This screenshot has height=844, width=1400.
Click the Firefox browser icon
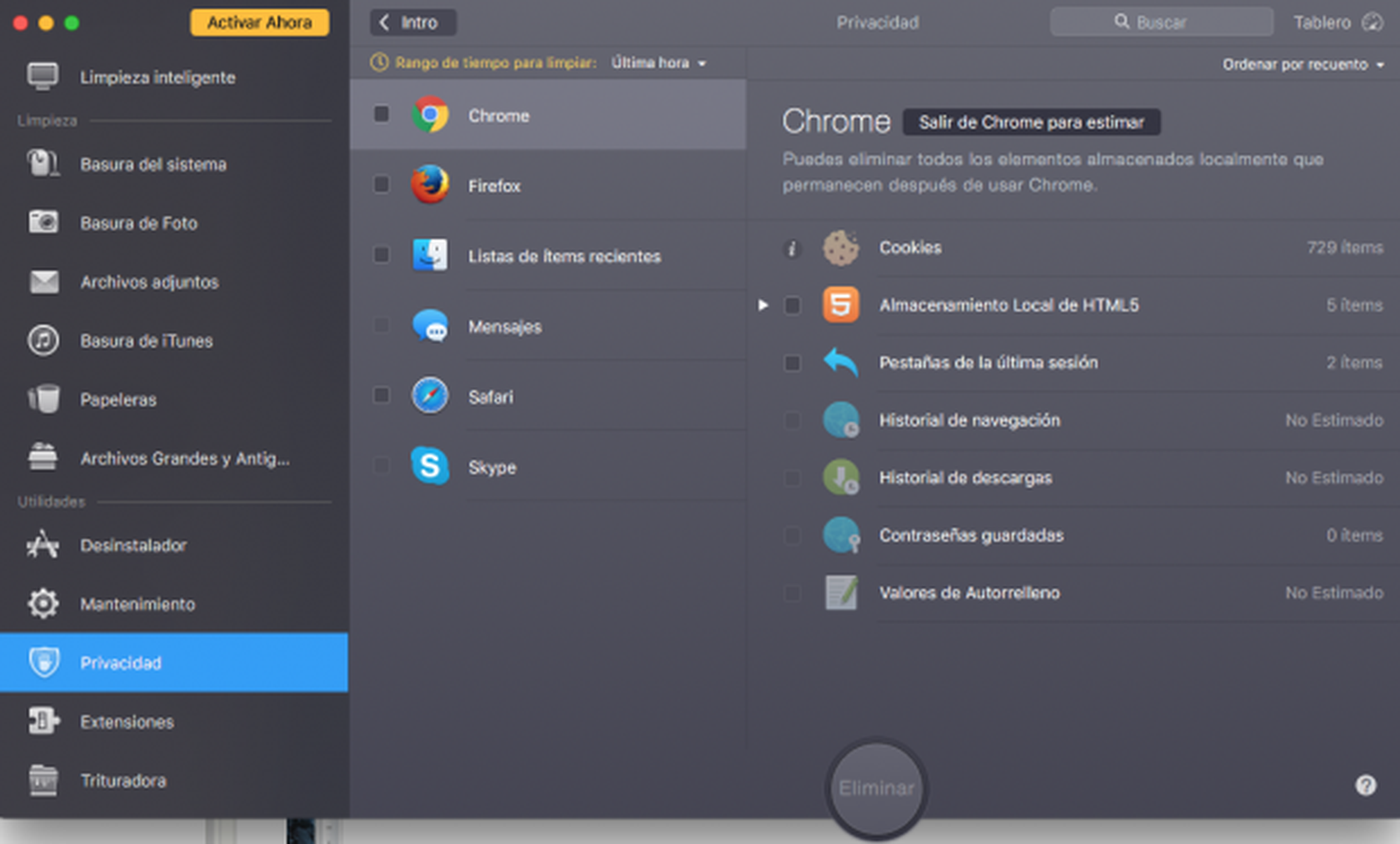click(x=429, y=185)
